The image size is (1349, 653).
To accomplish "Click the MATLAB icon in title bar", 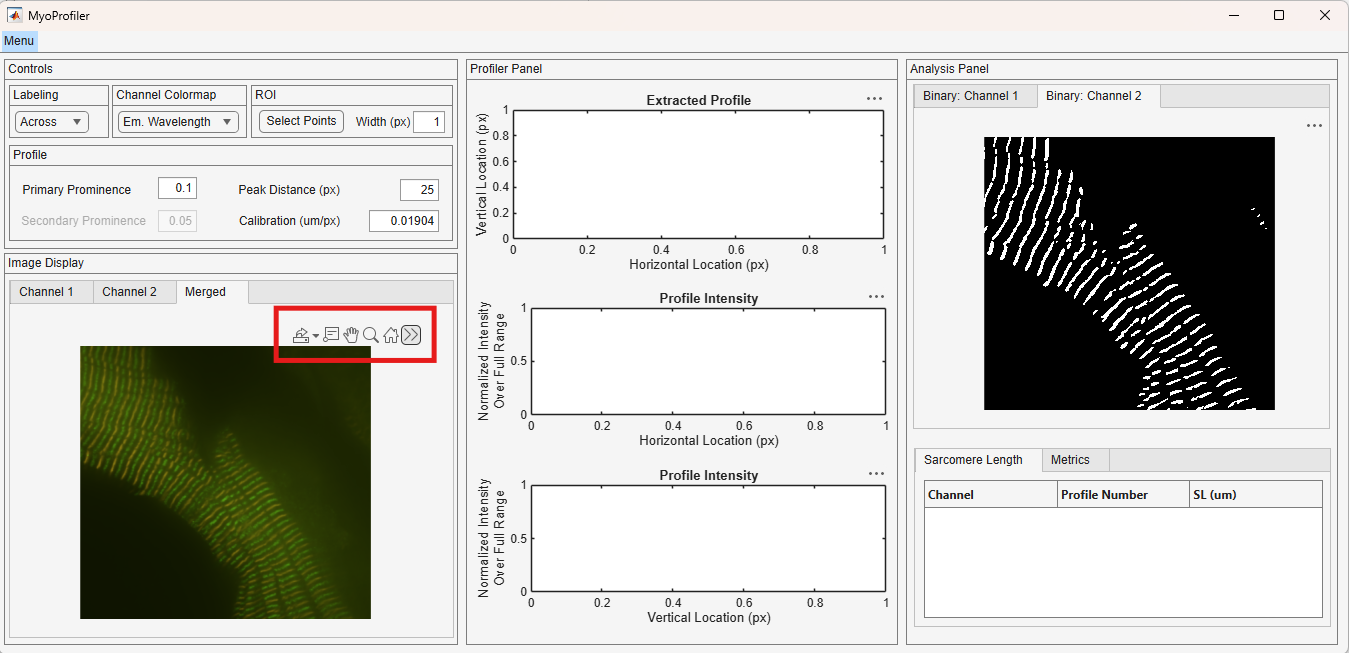I will tap(15, 15).
